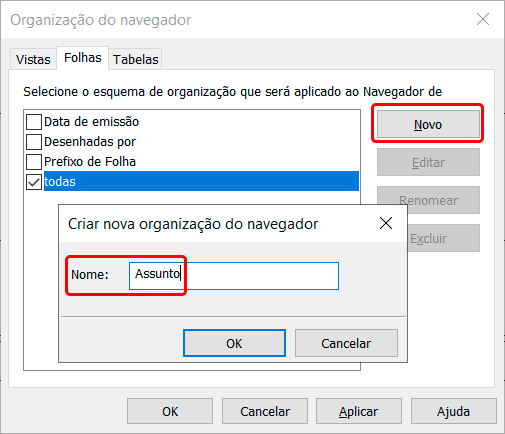This screenshot has height=434, width=505.
Task: Confirm new organization name with OK
Action: point(234,343)
